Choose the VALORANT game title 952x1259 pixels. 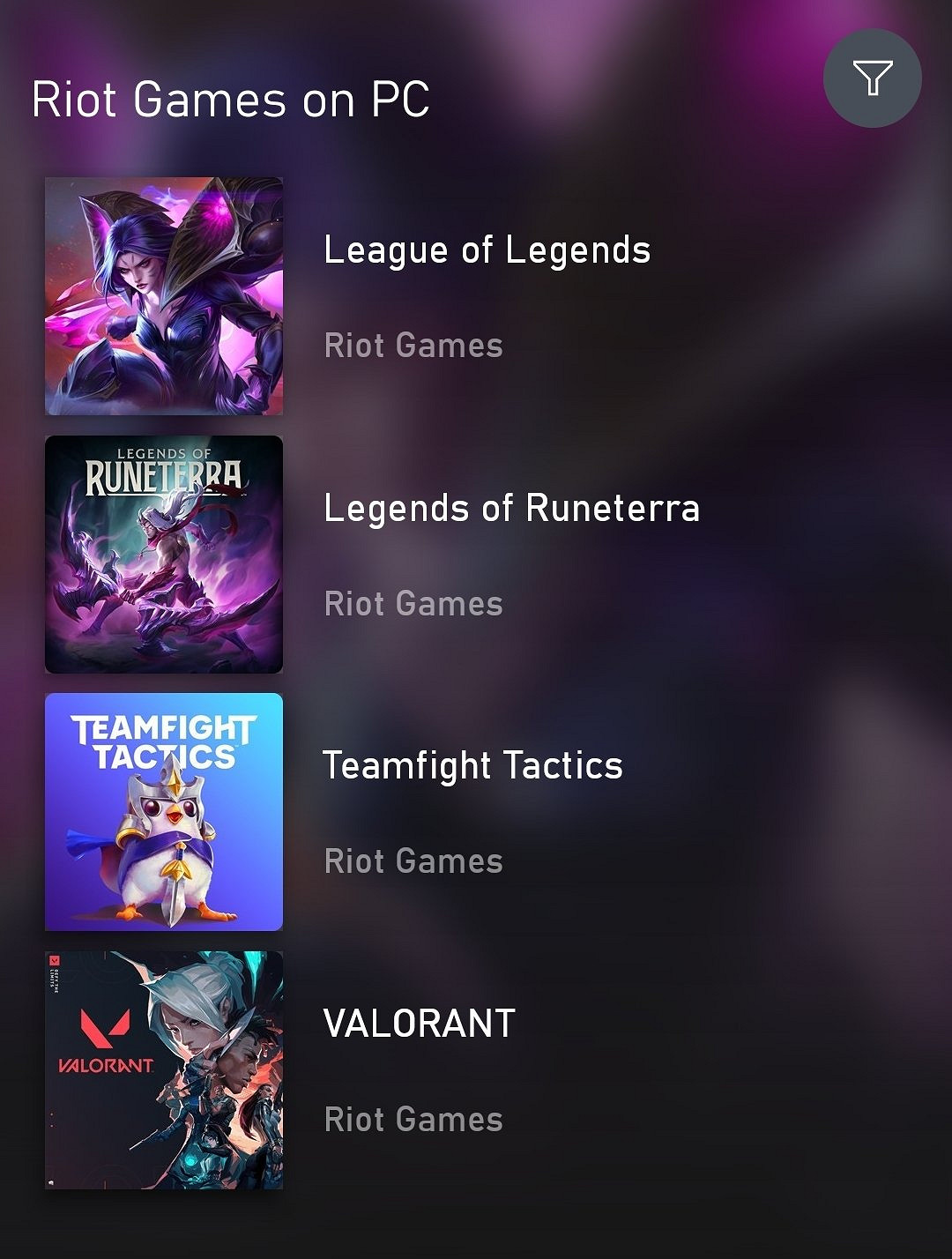point(420,1024)
